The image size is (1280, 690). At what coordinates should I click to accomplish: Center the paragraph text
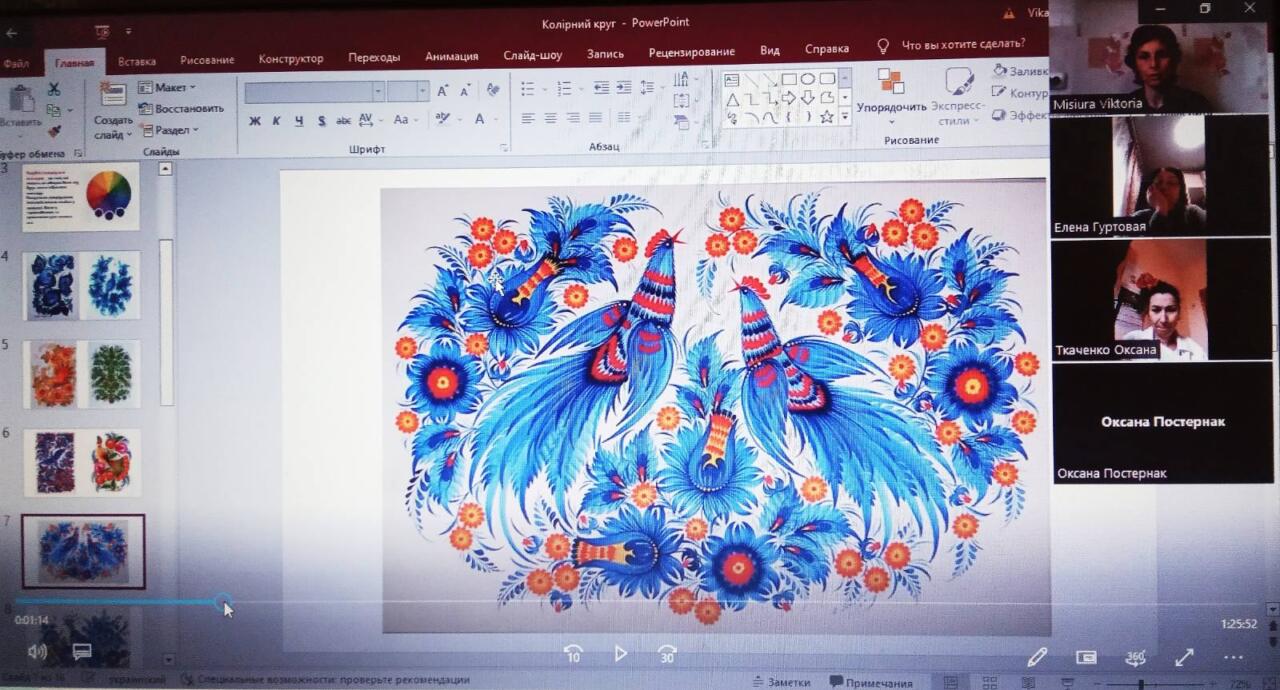550,118
